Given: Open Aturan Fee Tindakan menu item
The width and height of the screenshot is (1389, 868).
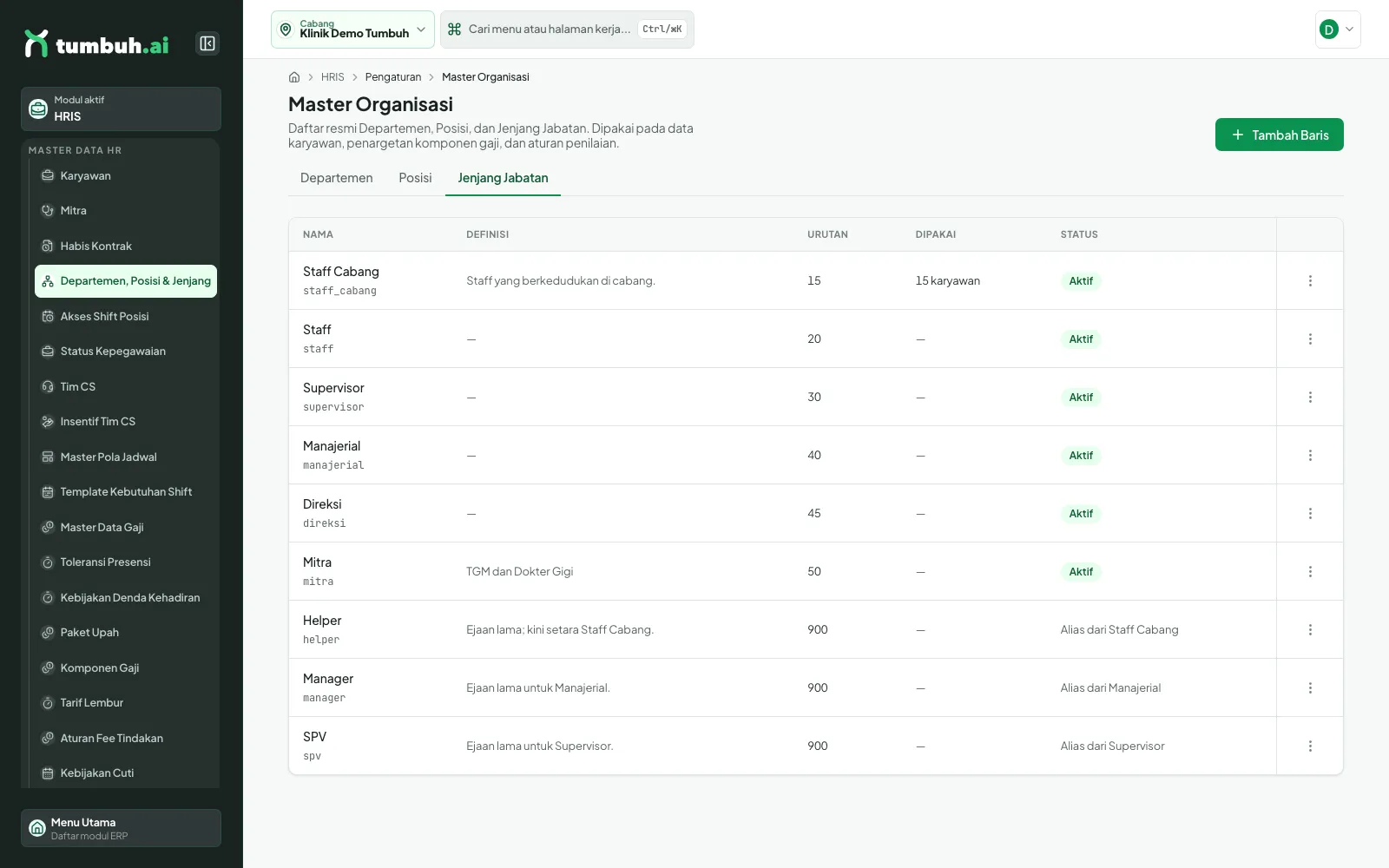Looking at the screenshot, I should (x=126, y=739).
